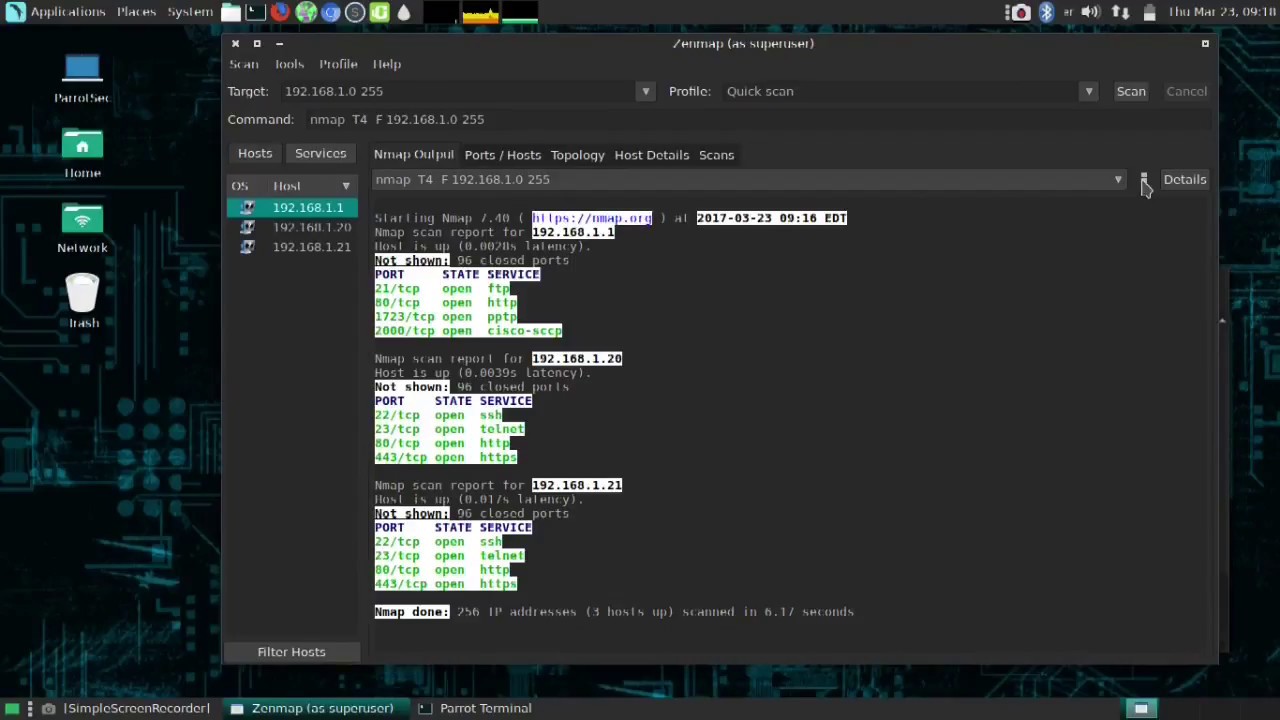
Task: Open the Network desktop icon
Action: [x=82, y=229]
